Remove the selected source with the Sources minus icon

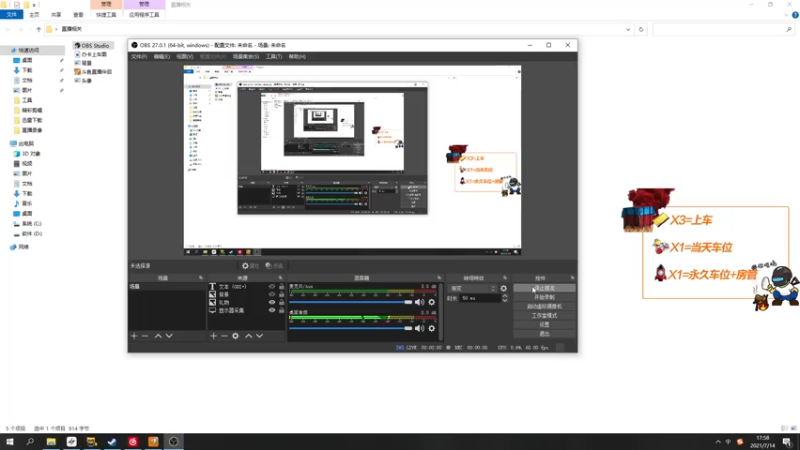224,336
